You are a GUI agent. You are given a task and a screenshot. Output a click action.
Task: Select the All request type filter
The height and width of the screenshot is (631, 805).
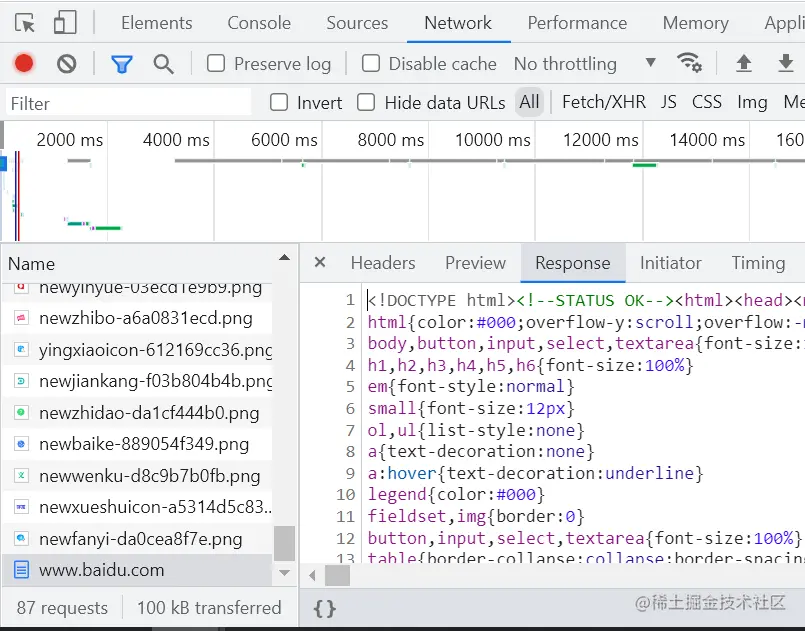529,102
